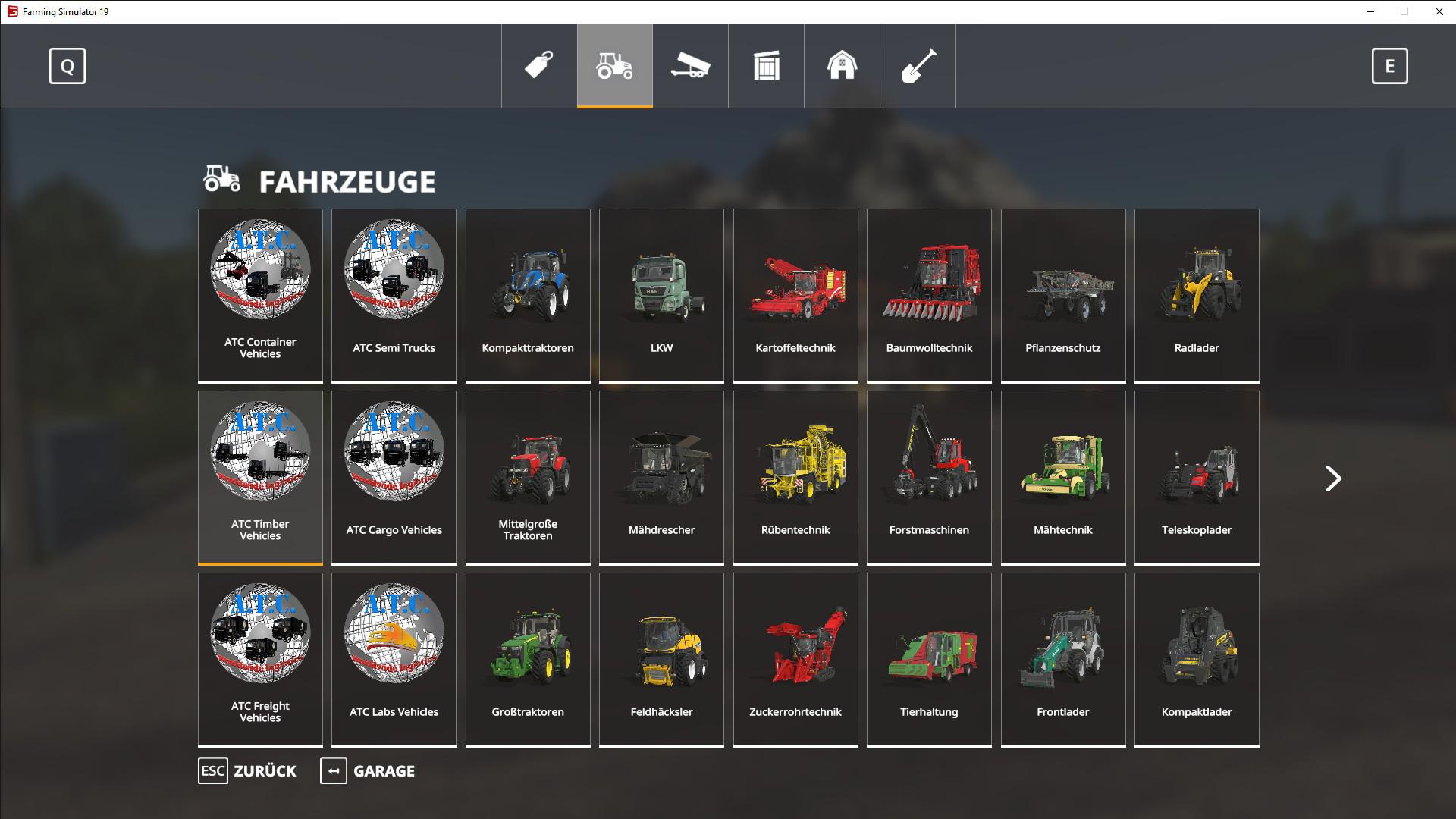Click the ZURÜCK back button

click(247, 770)
